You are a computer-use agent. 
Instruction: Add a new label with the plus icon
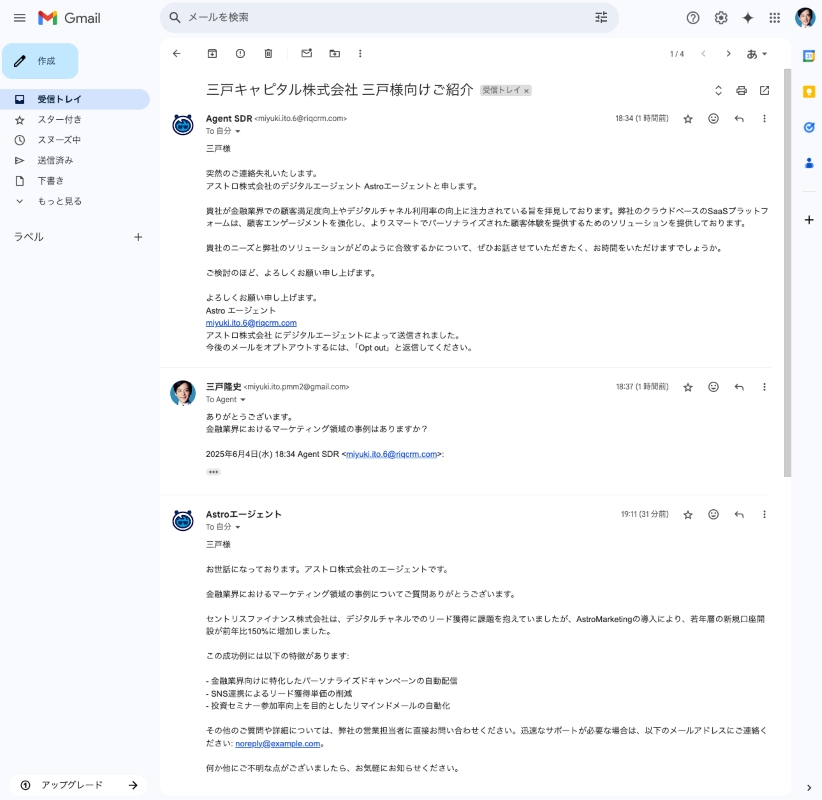coord(138,237)
